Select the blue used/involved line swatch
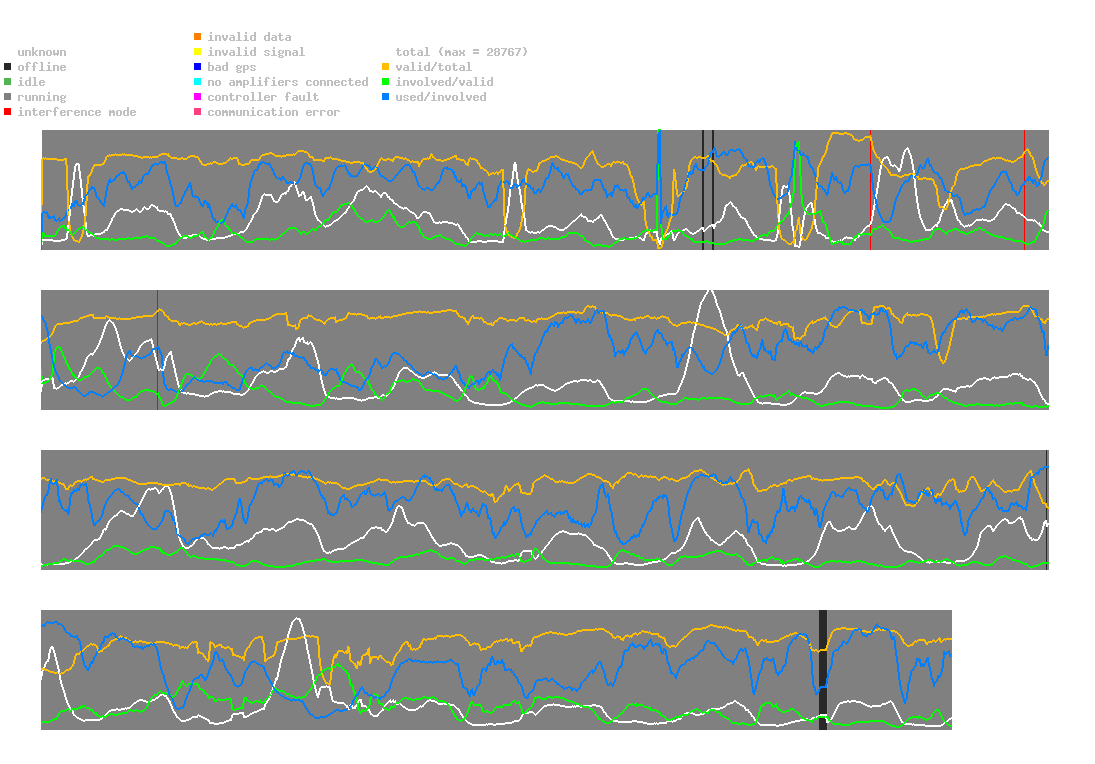Viewport: 1095px width, 764px height. (386, 97)
